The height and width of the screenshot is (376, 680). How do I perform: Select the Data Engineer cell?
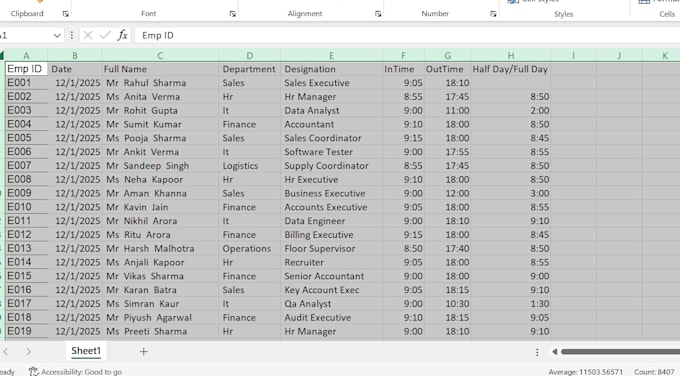pos(331,221)
